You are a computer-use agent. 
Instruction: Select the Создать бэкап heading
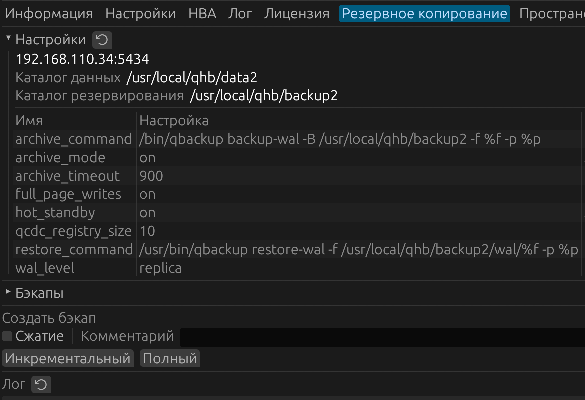coord(49,318)
